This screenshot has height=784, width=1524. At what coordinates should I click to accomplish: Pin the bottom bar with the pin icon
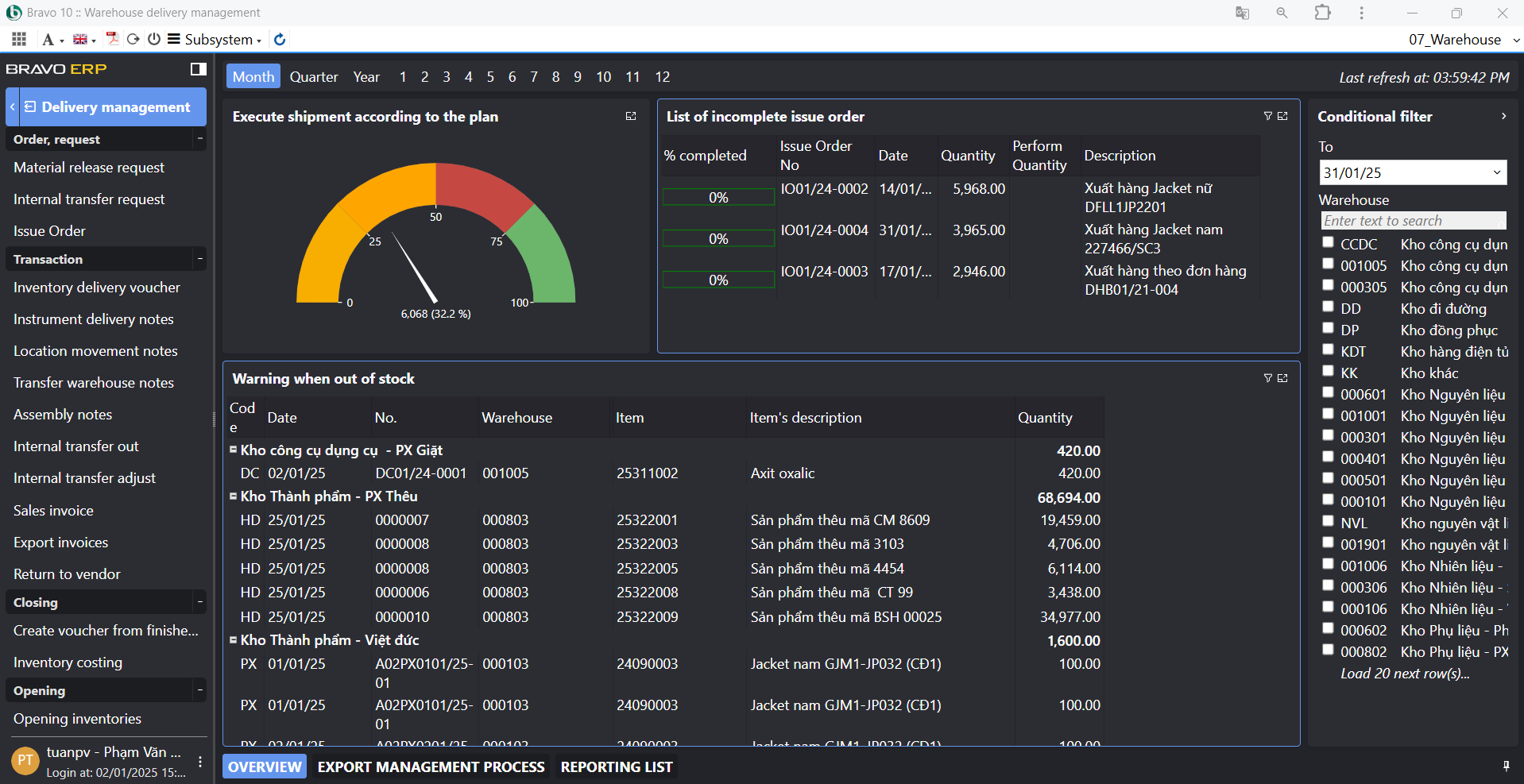pos(1506,767)
